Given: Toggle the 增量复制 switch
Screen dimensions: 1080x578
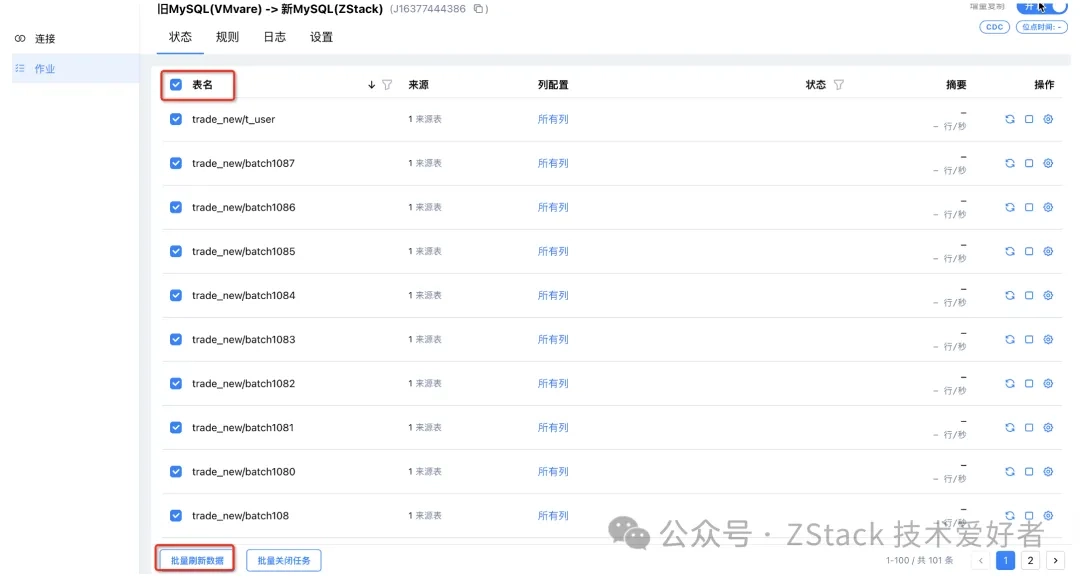Looking at the screenshot, I should pyautogui.click(x=1042, y=7).
